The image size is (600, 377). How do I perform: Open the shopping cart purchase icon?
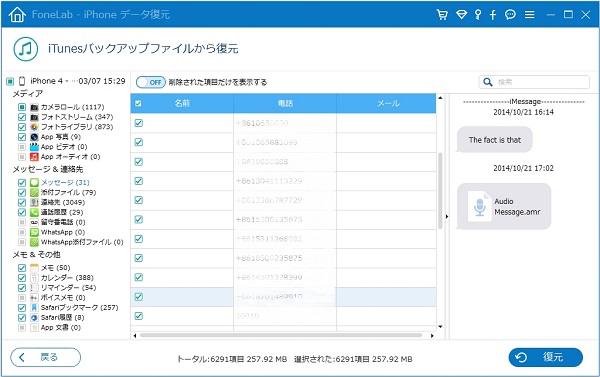pyautogui.click(x=442, y=15)
